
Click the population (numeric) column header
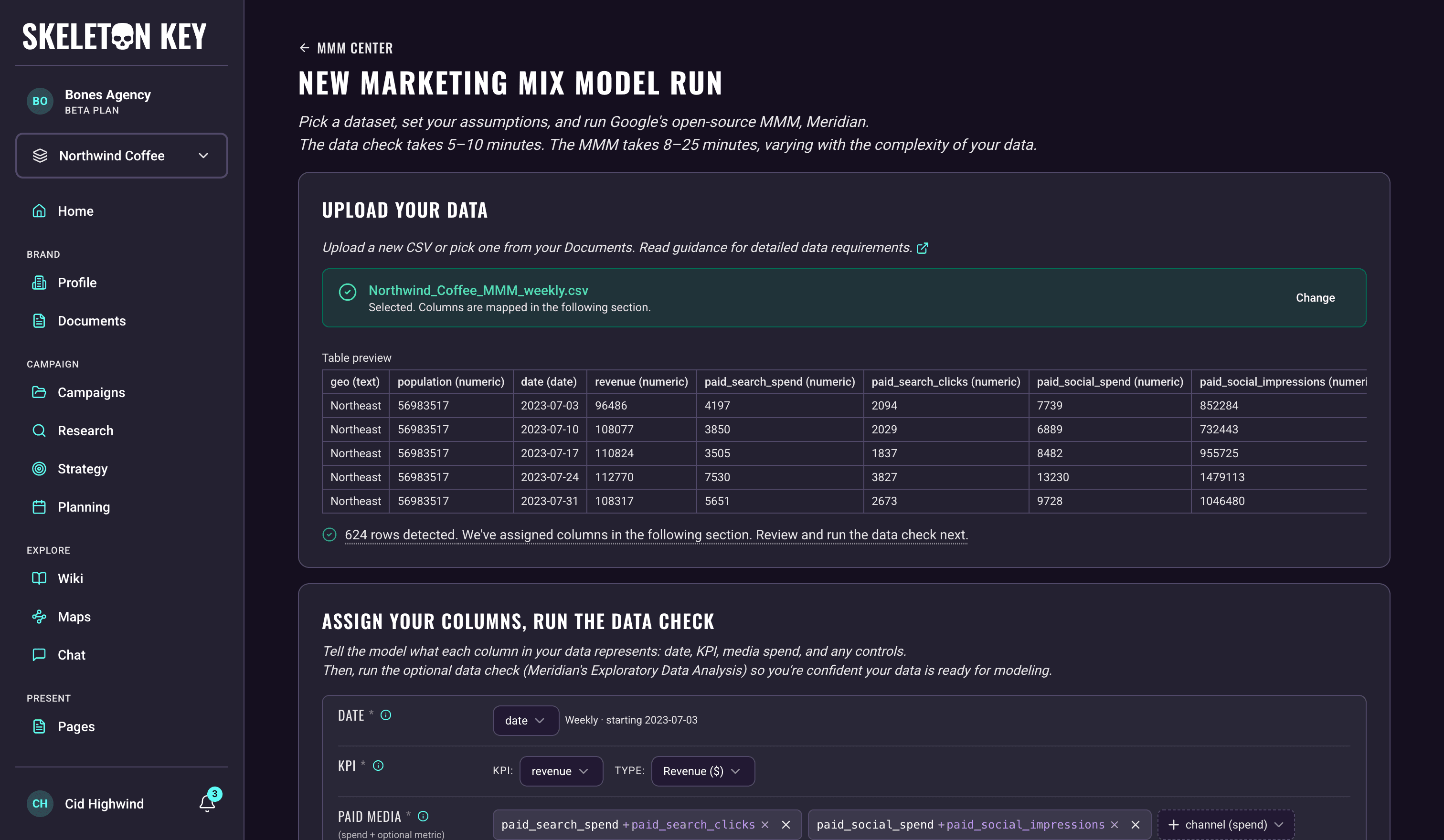click(451, 382)
